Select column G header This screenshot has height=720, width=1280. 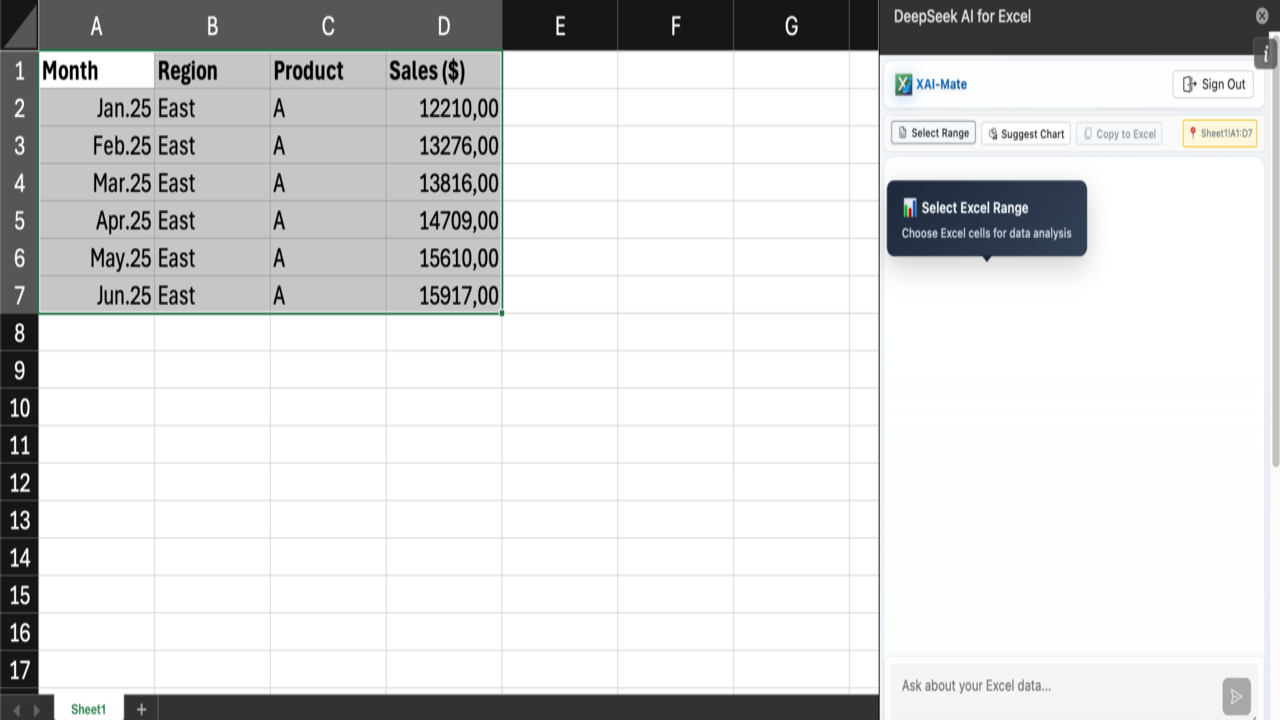click(x=791, y=27)
